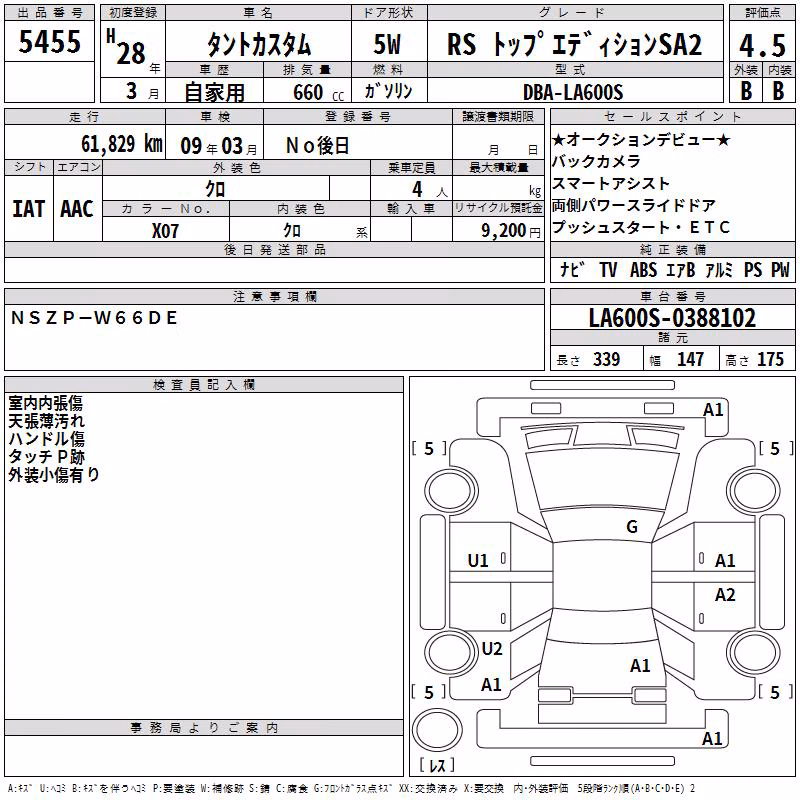
Task: Click ナビ in genuine equipment
Action: (572, 269)
